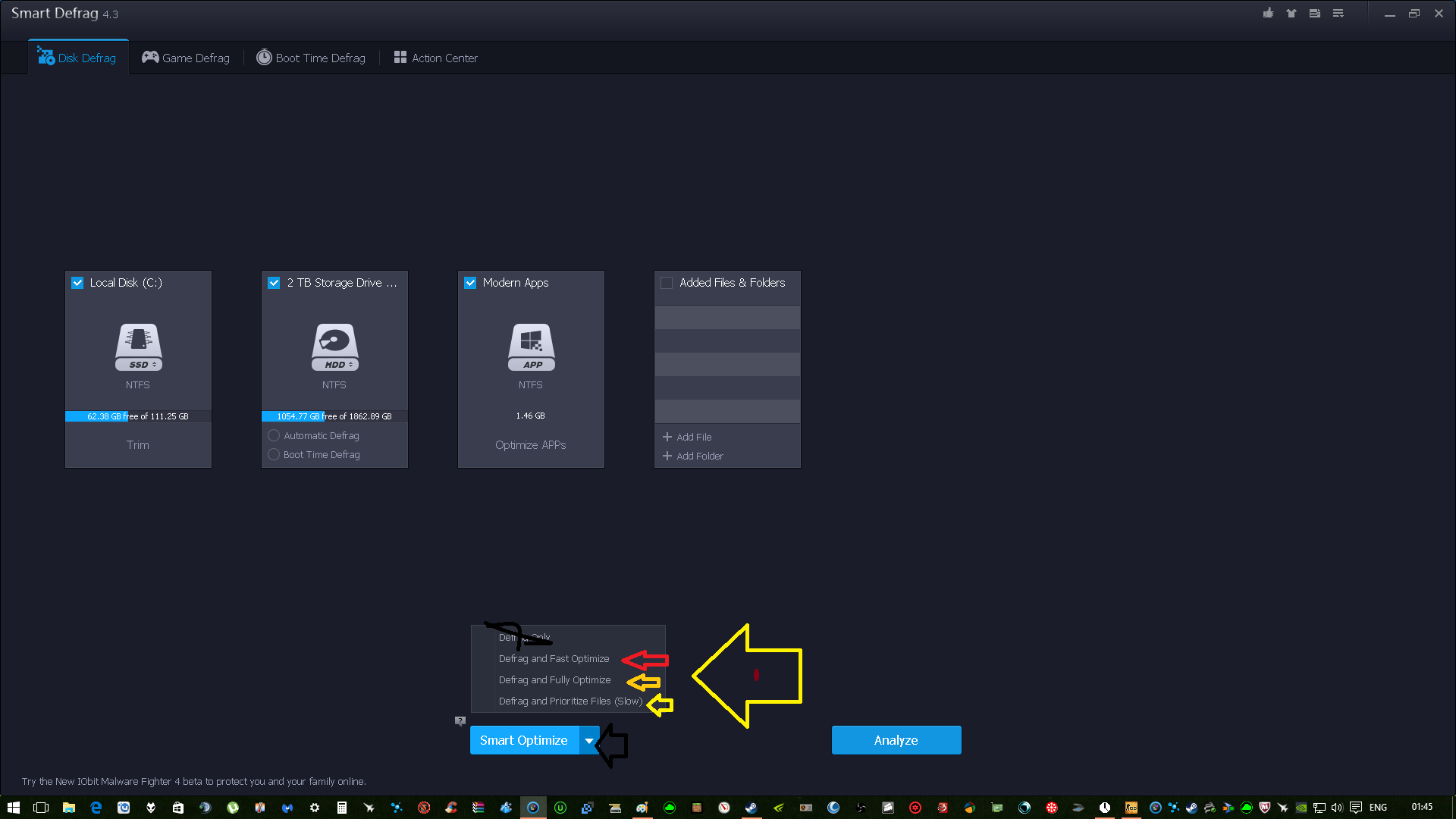Choose Defrag and Prioritize Files (Slow)

coord(570,701)
